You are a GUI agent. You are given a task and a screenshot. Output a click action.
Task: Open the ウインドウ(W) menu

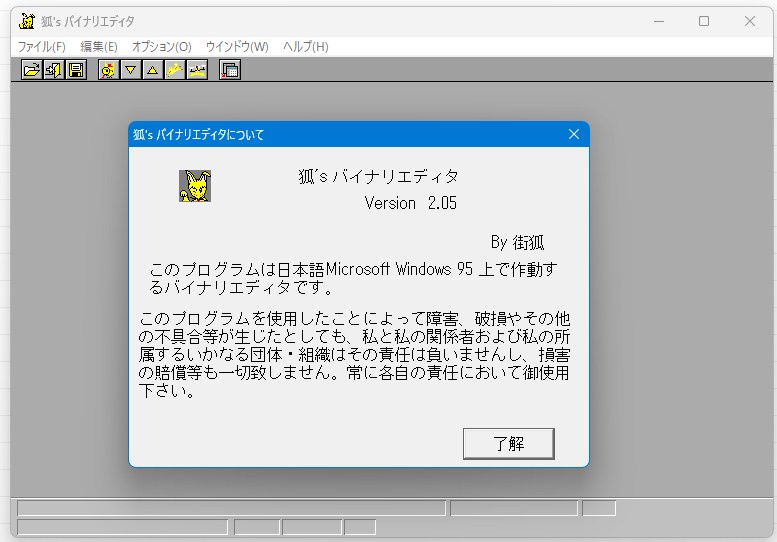tap(237, 47)
